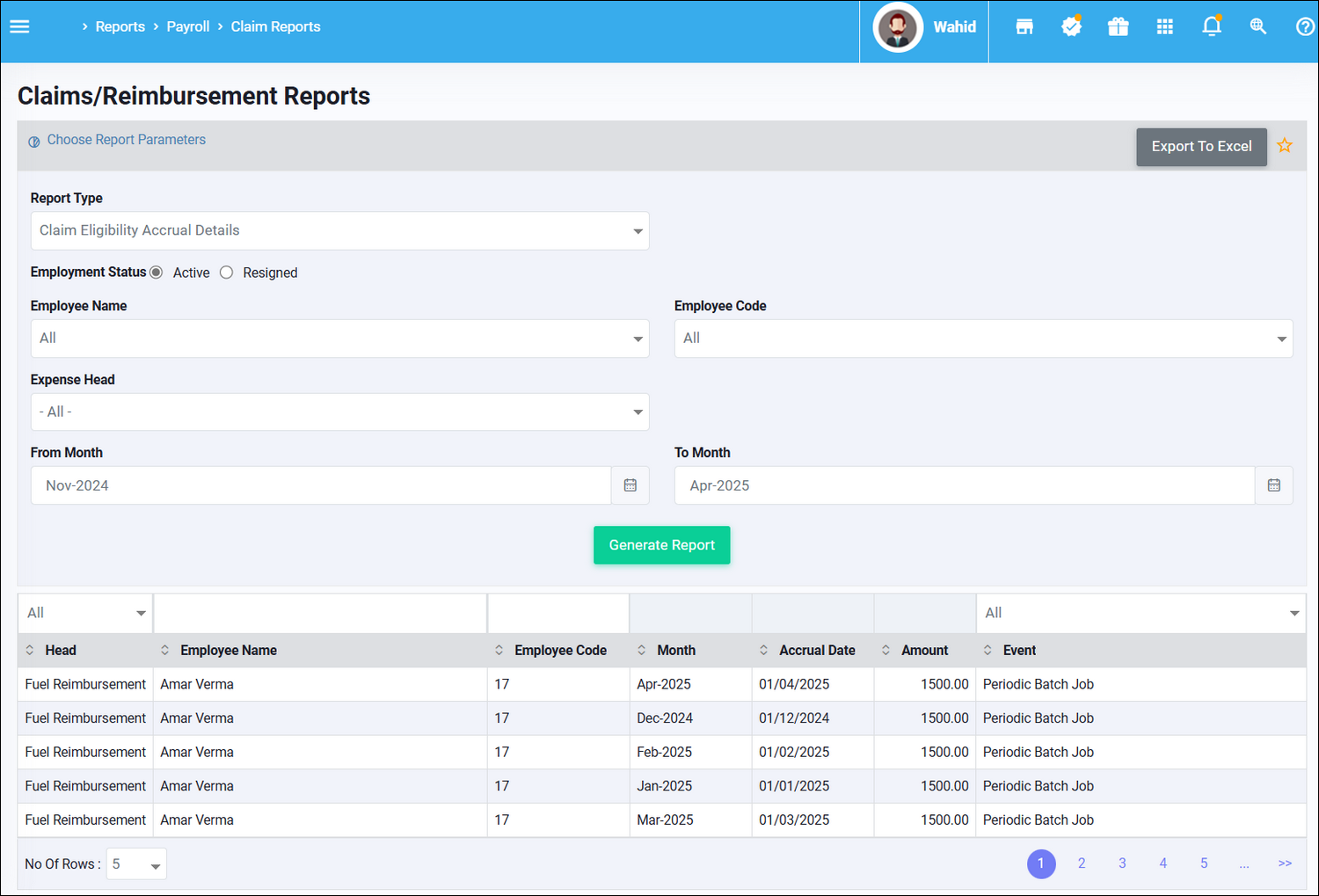This screenshot has width=1319, height=896.
Task: Open the verified badge icon in header
Action: (1071, 26)
